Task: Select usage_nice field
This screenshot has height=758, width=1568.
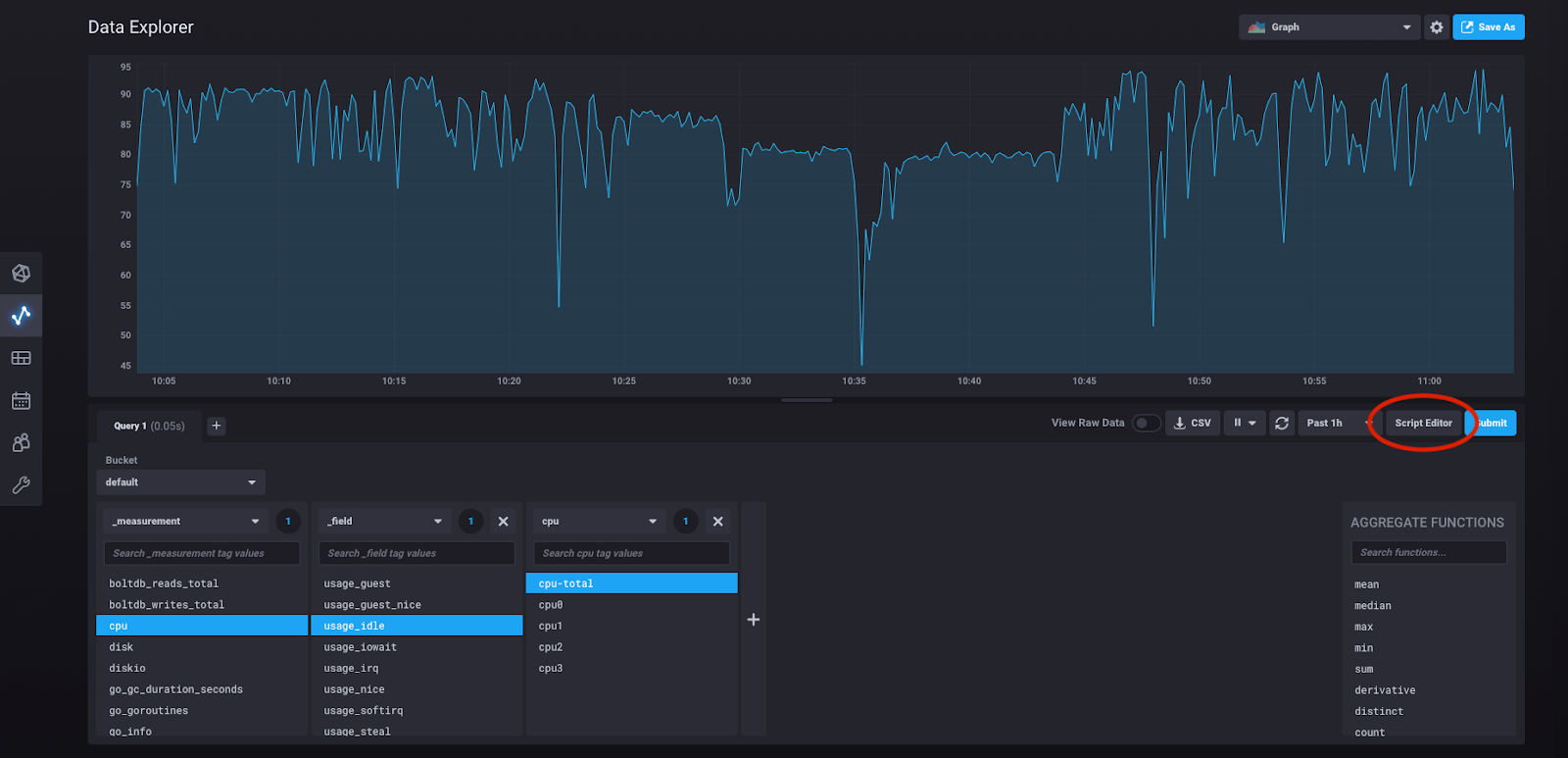Action: click(x=416, y=689)
